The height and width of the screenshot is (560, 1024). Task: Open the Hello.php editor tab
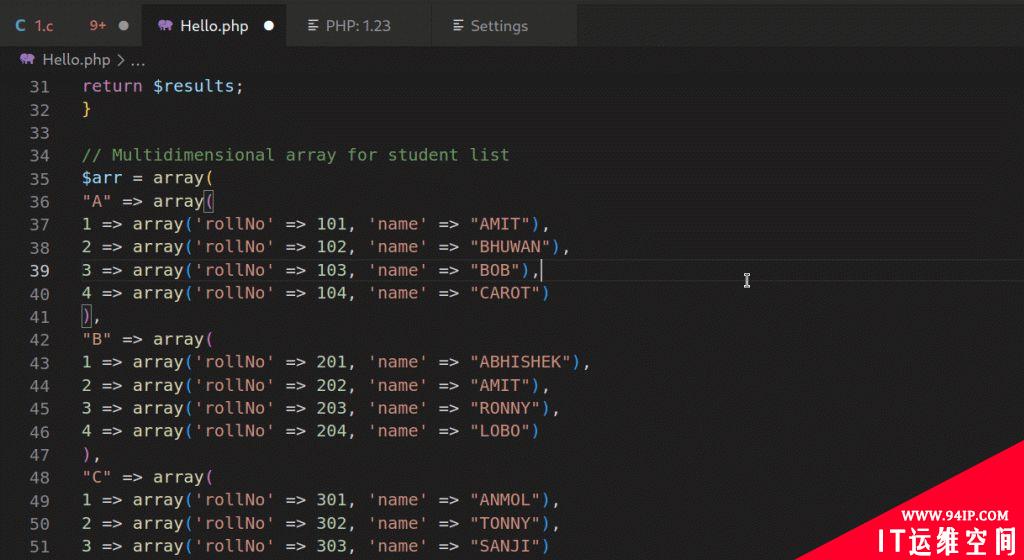[214, 26]
